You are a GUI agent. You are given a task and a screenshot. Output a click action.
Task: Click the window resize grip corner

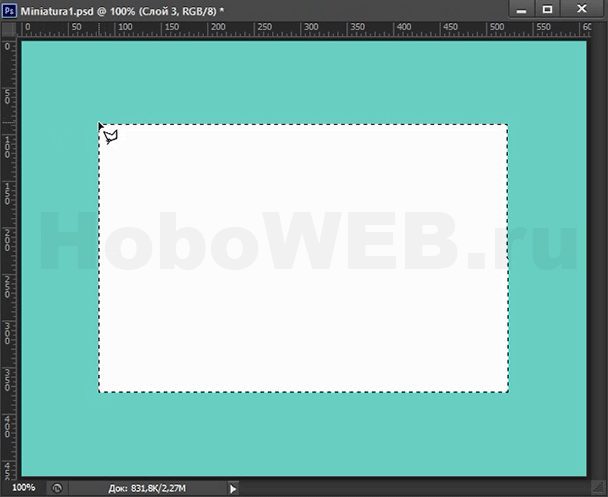coord(598,488)
